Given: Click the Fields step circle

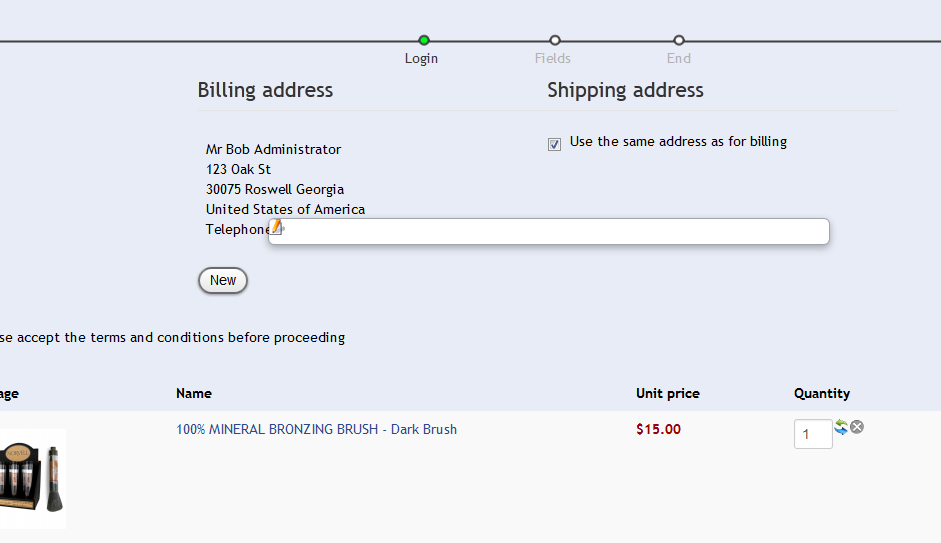Looking at the screenshot, I should pyautogui.click(x=555, y=40).
